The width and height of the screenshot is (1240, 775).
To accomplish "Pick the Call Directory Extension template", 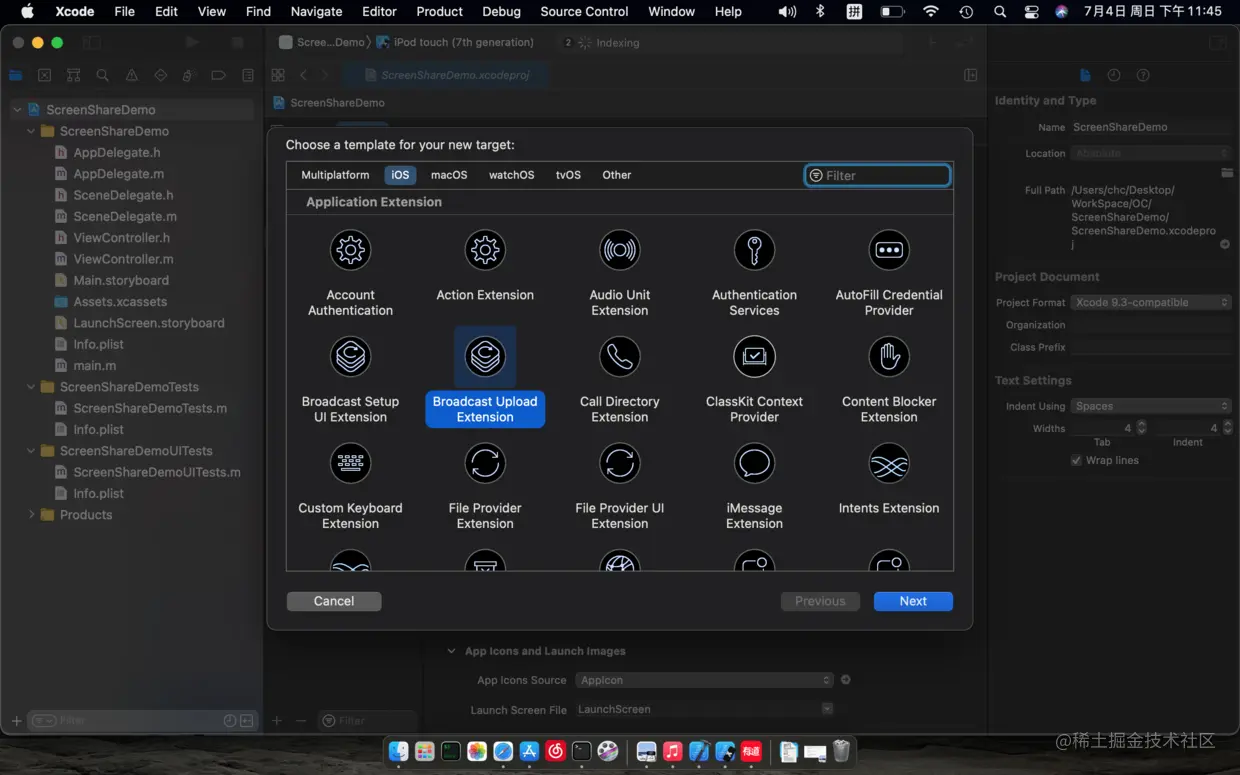I will coord(619,380).
